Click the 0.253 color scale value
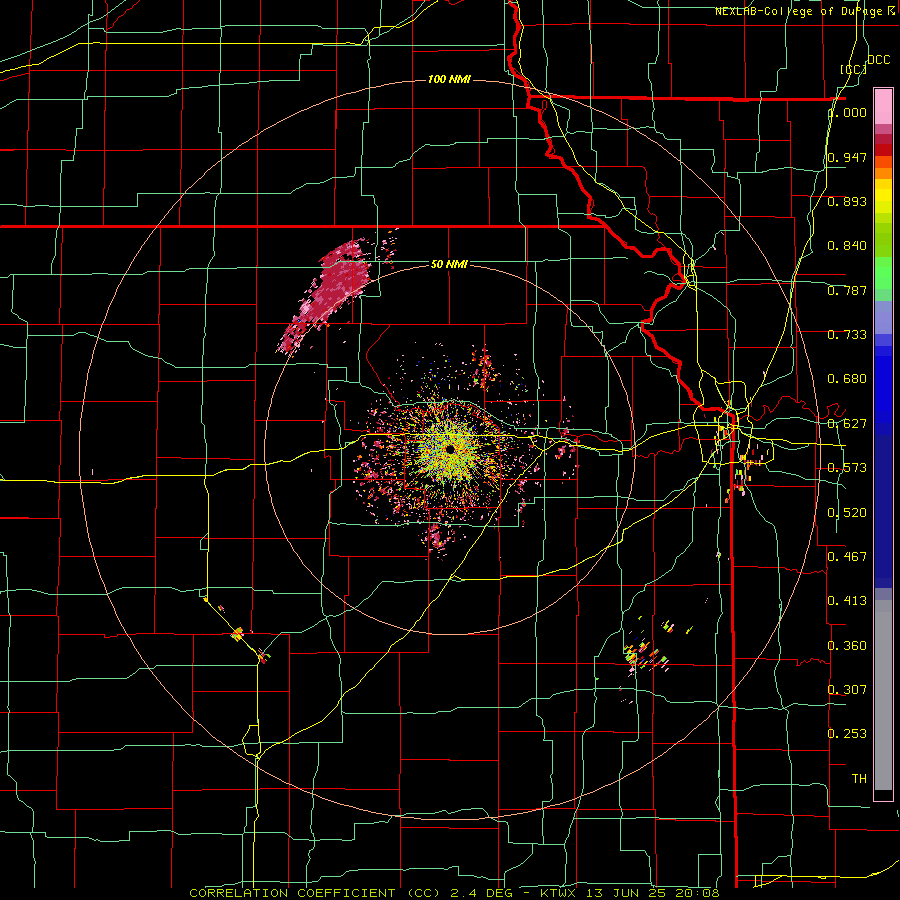The height and width of the screenshot is (900, 900). click(x=847, y=734)
